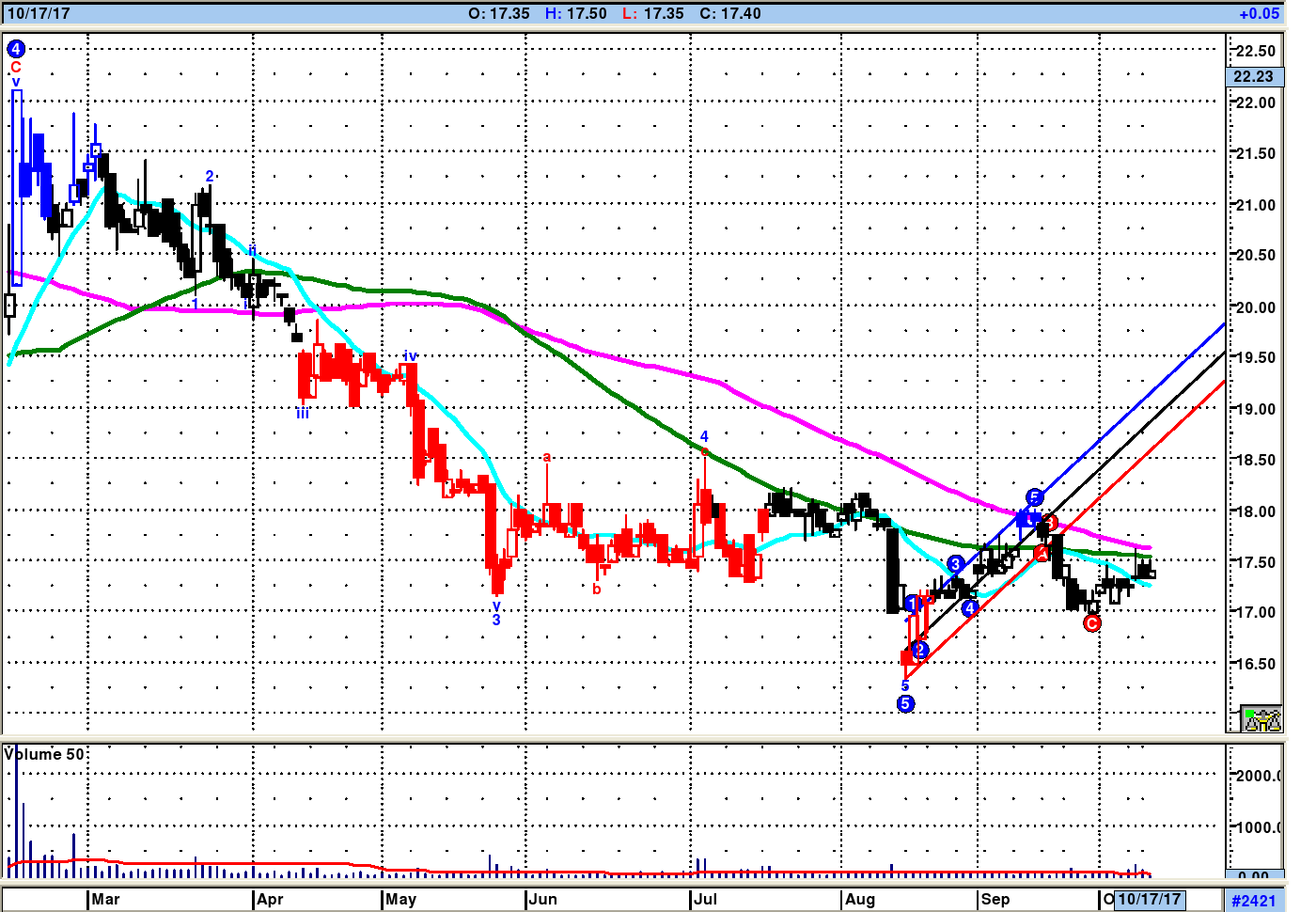Viewport: 1316px width, 912px height.
Task: Click the '1' wave label in late March
Action: [195, 303]
